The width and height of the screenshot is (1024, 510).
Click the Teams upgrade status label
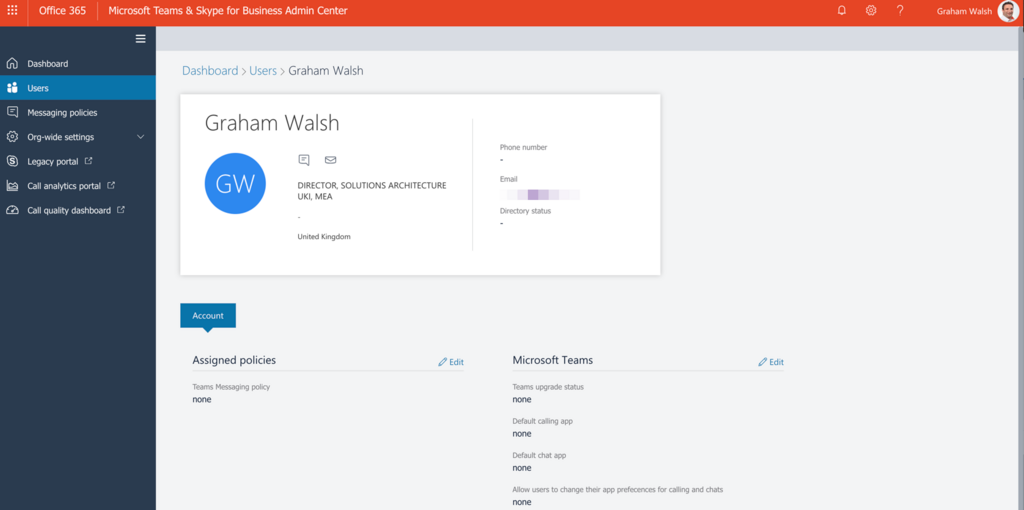coord(548,387)
